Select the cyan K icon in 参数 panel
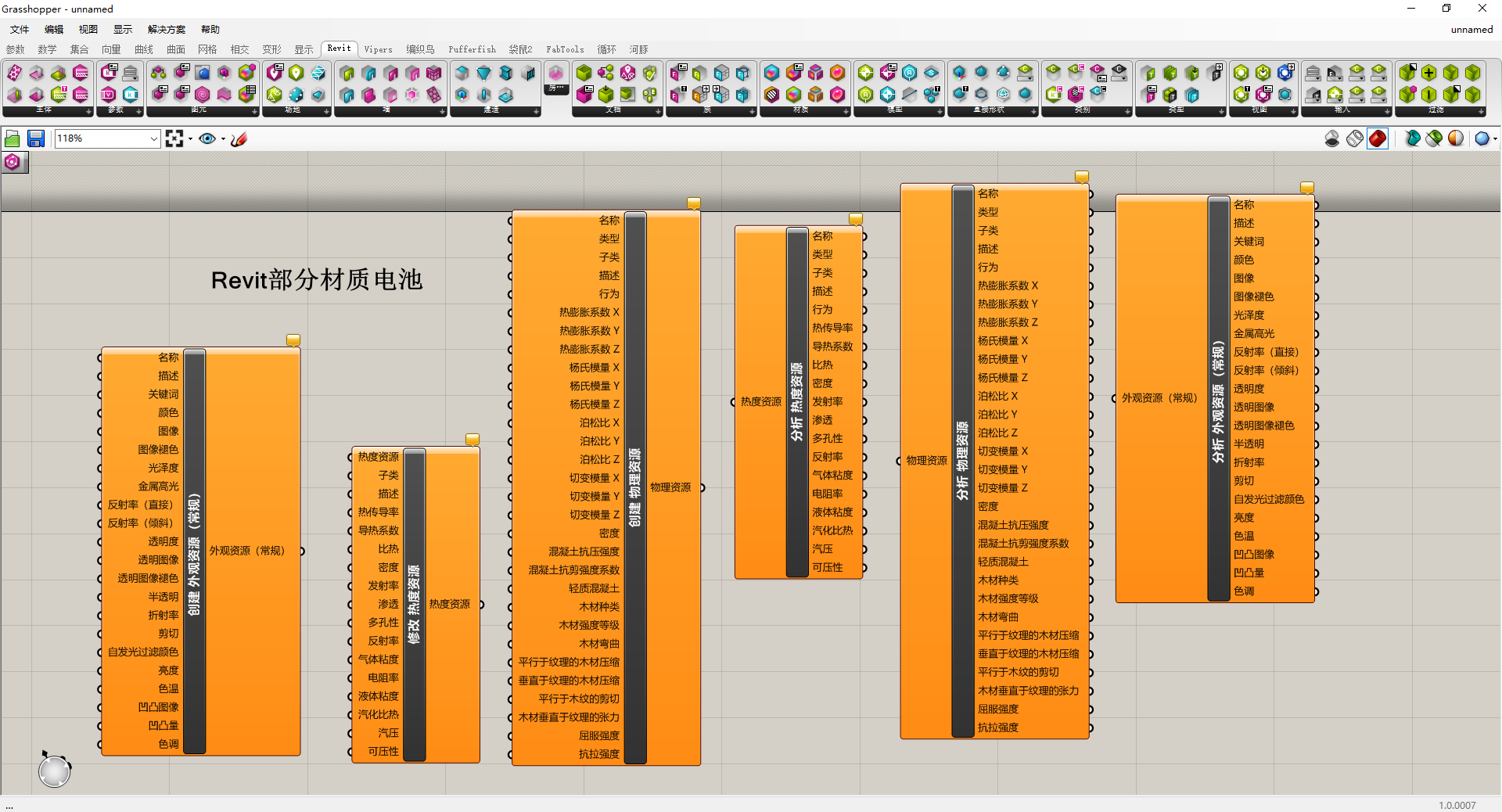1502x812 pixels. coord(131,95)
